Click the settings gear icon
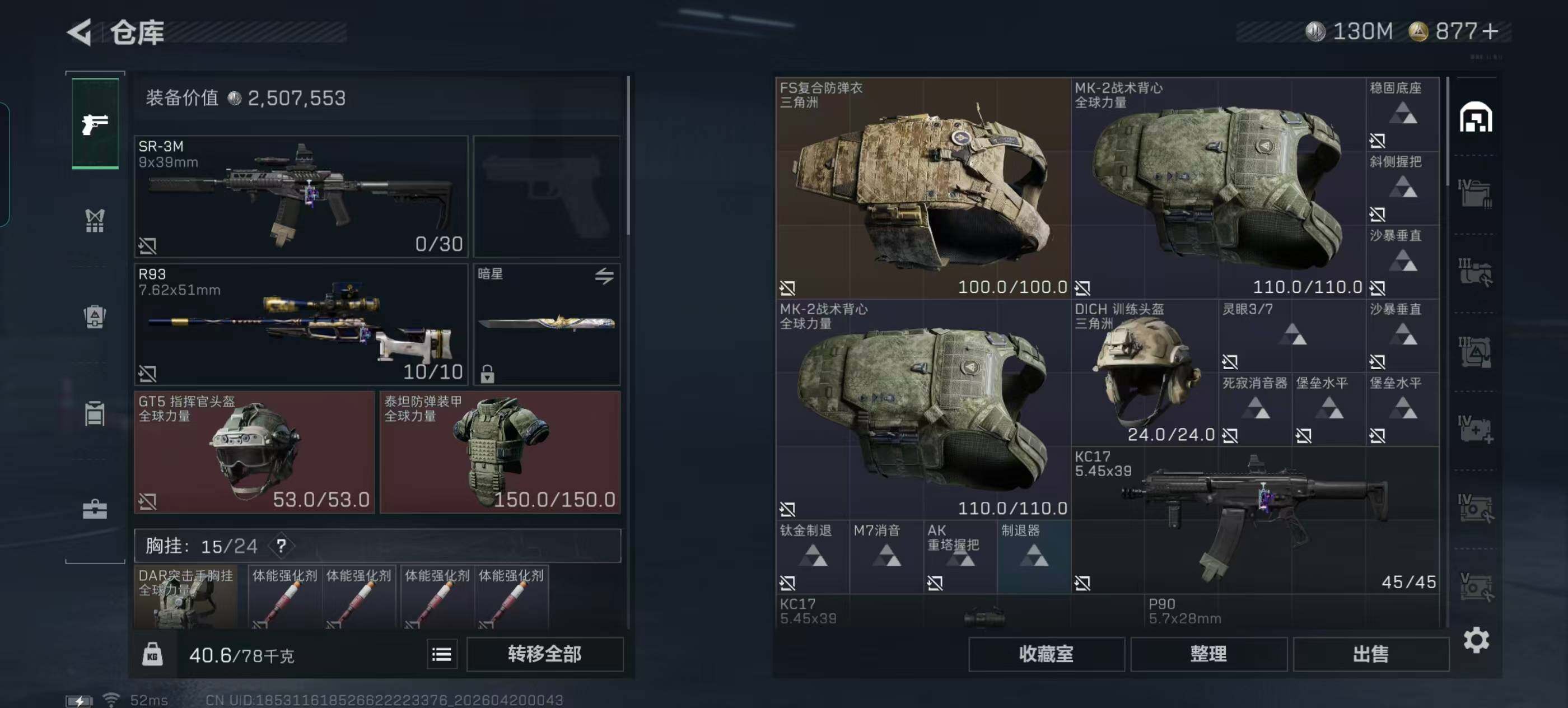The height and width of the screenshot is (708, 1568). coord(1476,640)
